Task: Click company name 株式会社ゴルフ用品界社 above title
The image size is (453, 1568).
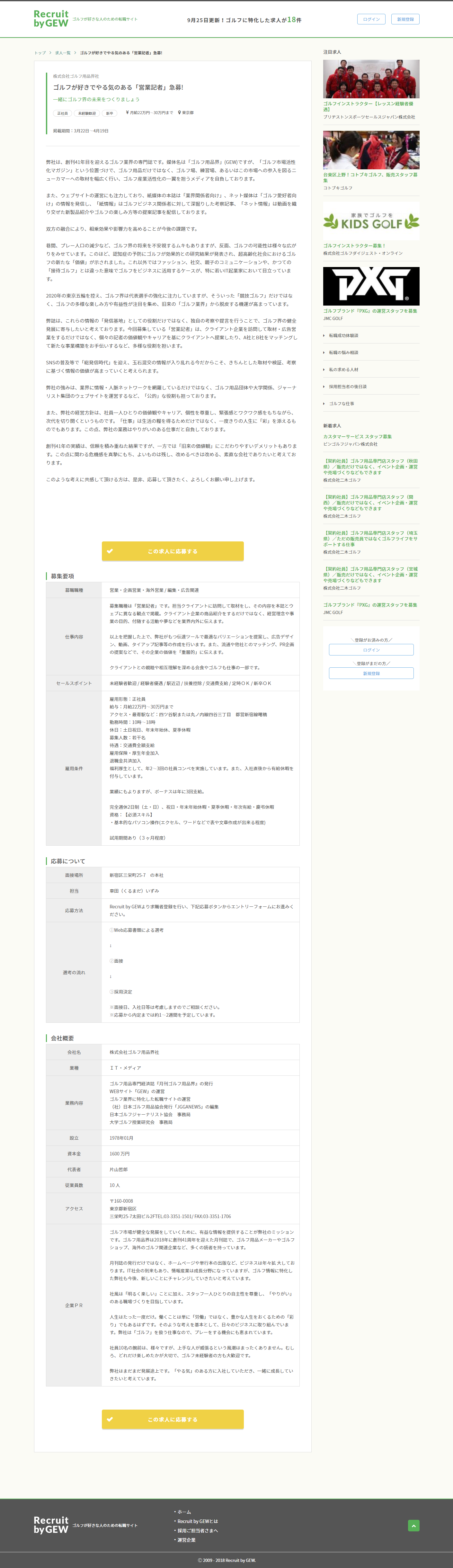Action: click(75, 76)
